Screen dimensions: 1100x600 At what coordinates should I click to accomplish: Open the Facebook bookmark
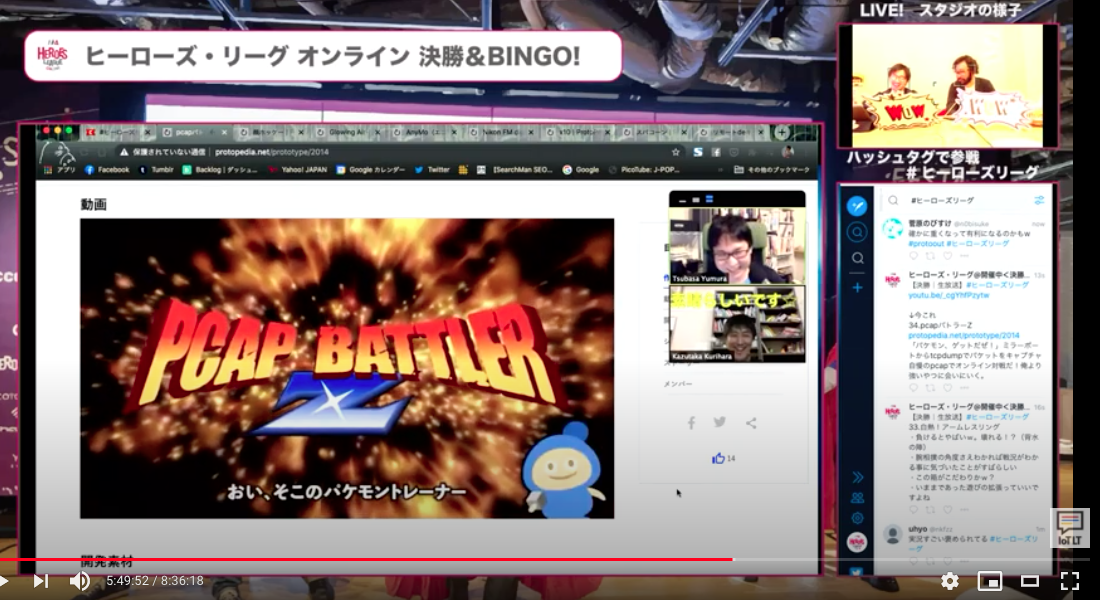[107, 170]
